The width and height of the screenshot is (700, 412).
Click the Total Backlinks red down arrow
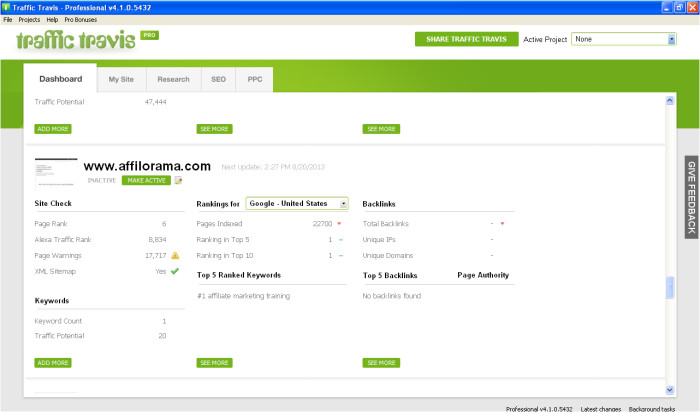(x=502, y=224)
